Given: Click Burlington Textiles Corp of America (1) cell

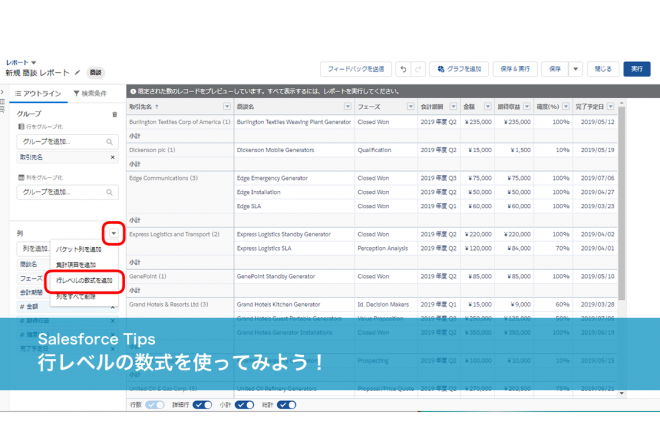Looking at the screenshot, I should [180, 122].
